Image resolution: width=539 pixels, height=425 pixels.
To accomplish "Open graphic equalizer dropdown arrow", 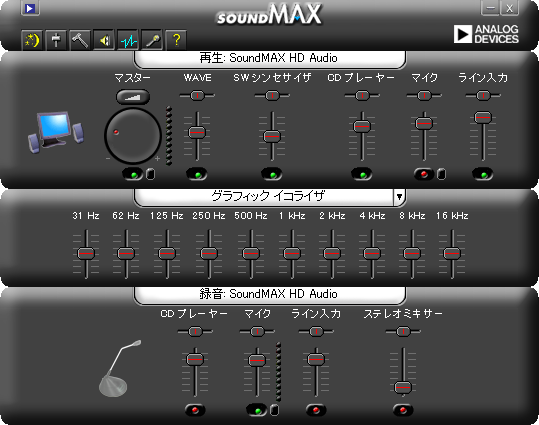I will pos(399,197).
